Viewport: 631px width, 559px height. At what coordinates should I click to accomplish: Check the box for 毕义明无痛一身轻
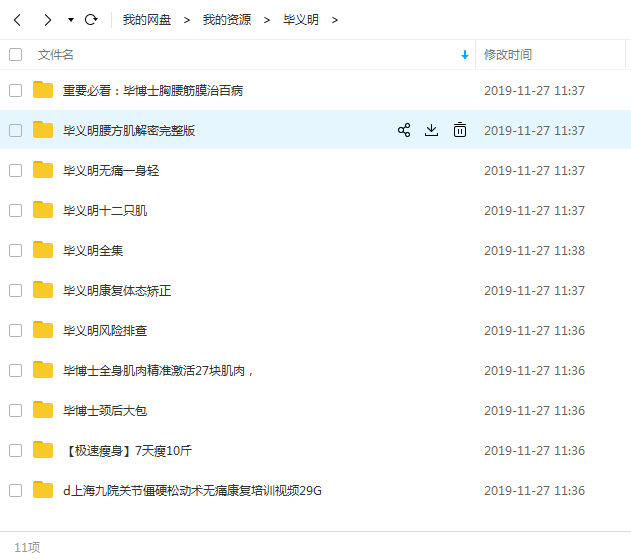(15, 170)
